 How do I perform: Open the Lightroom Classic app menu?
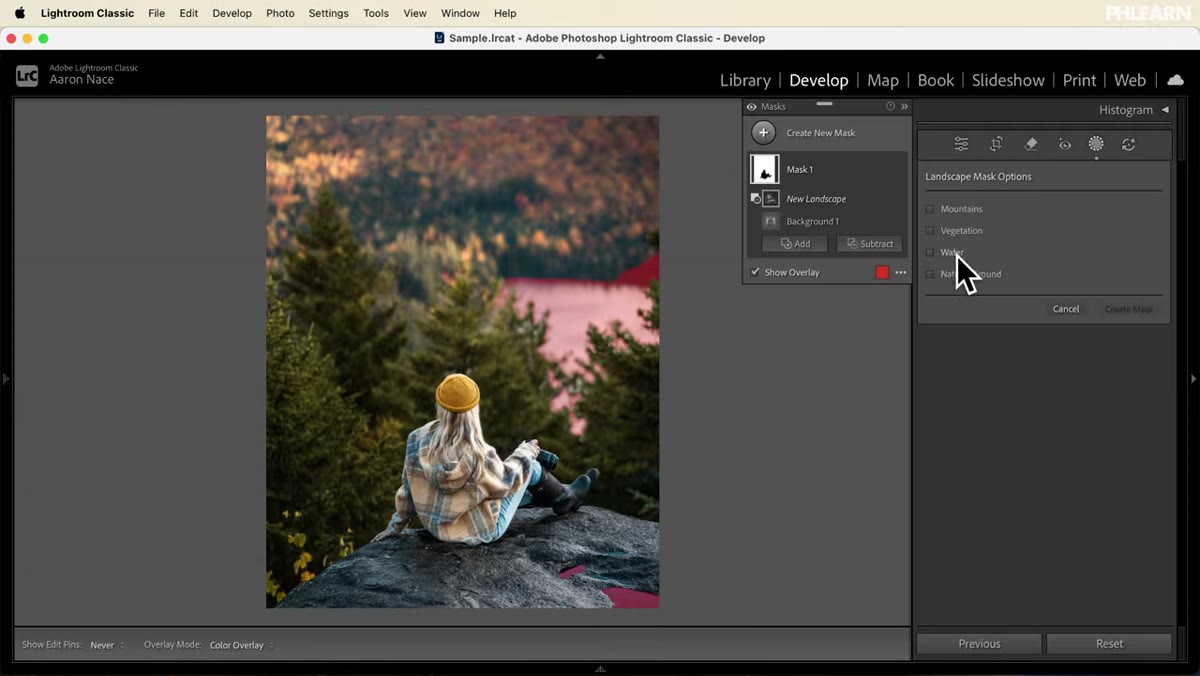pos(87,13)
